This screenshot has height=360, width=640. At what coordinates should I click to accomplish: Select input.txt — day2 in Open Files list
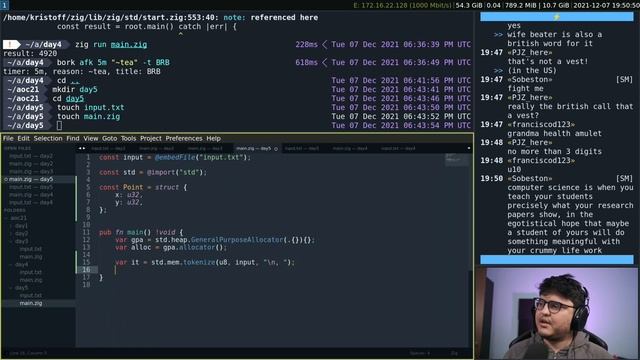[31, 156]
